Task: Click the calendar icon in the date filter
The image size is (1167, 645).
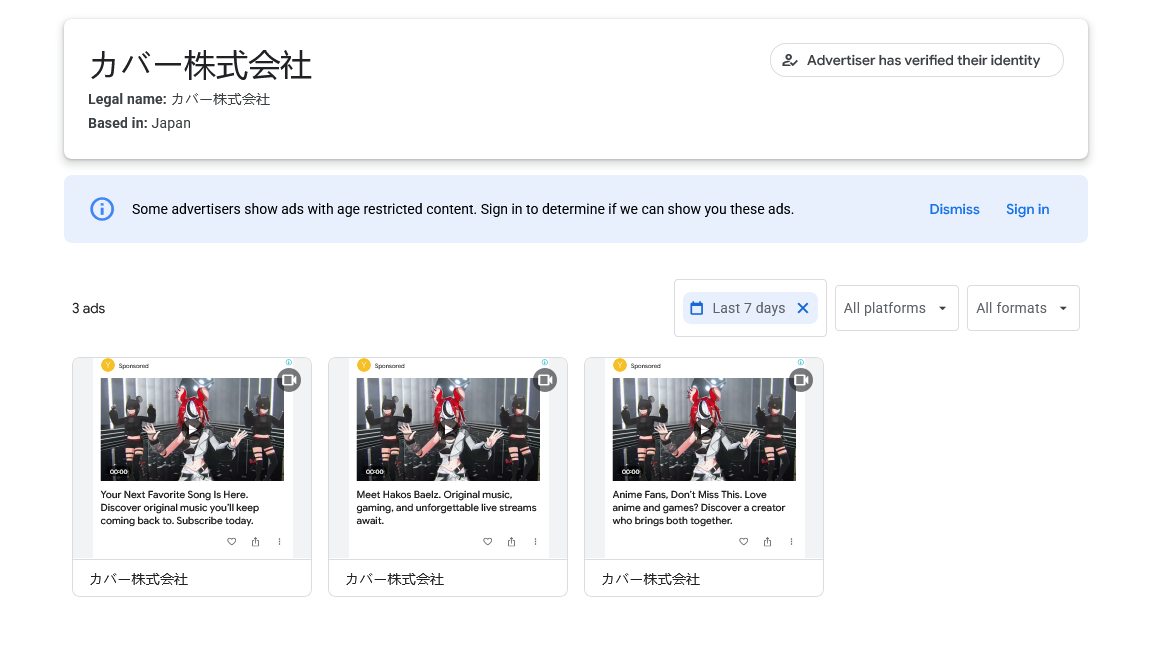Action: point(697,308)
